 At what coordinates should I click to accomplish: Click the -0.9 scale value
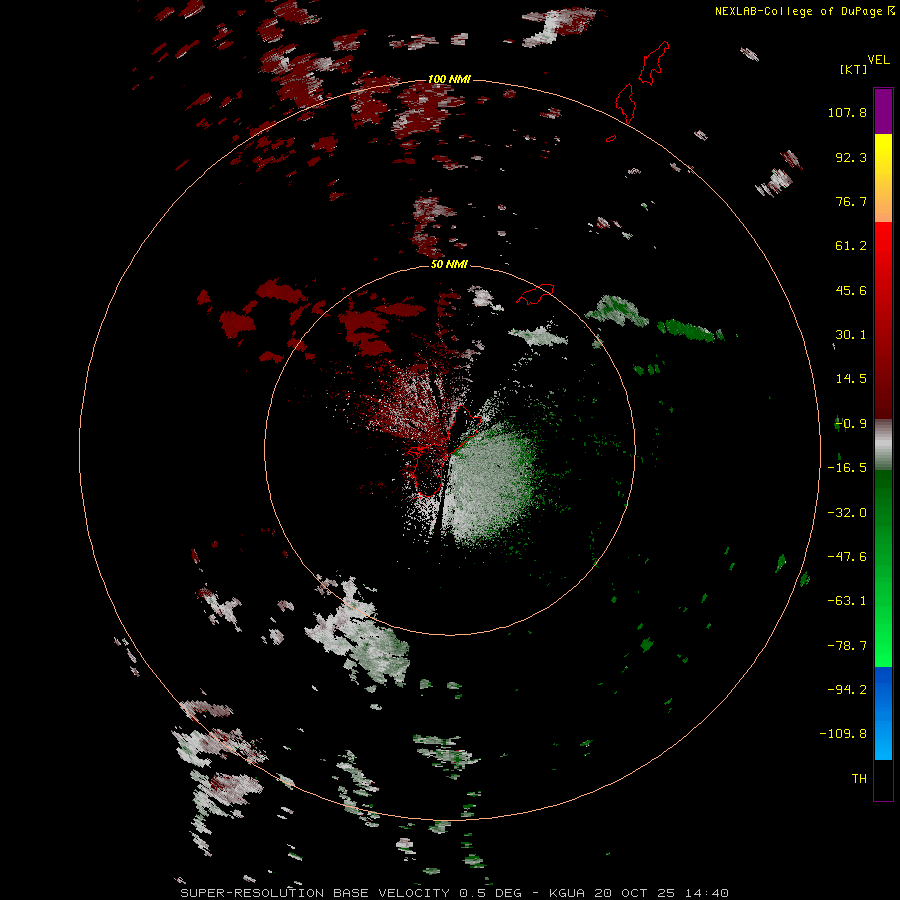(851, 424)
